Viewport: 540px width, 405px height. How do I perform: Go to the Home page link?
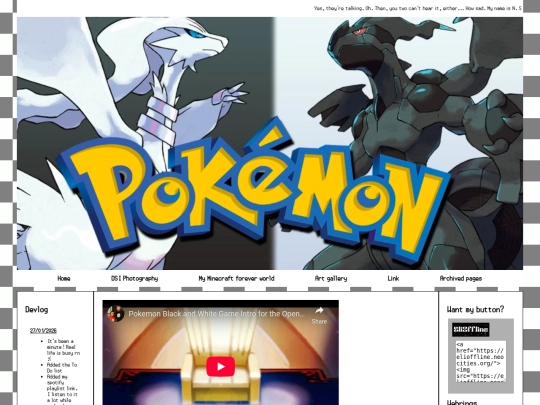[64, 278]
